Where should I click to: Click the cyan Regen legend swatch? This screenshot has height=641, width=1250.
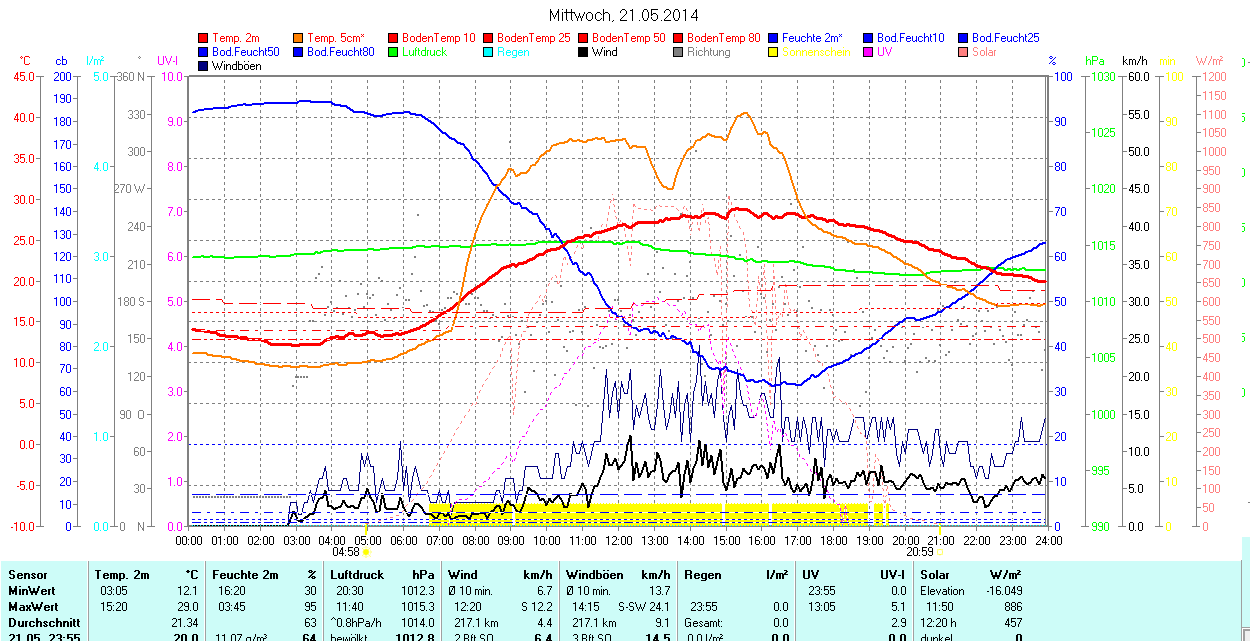coord(489,52)
